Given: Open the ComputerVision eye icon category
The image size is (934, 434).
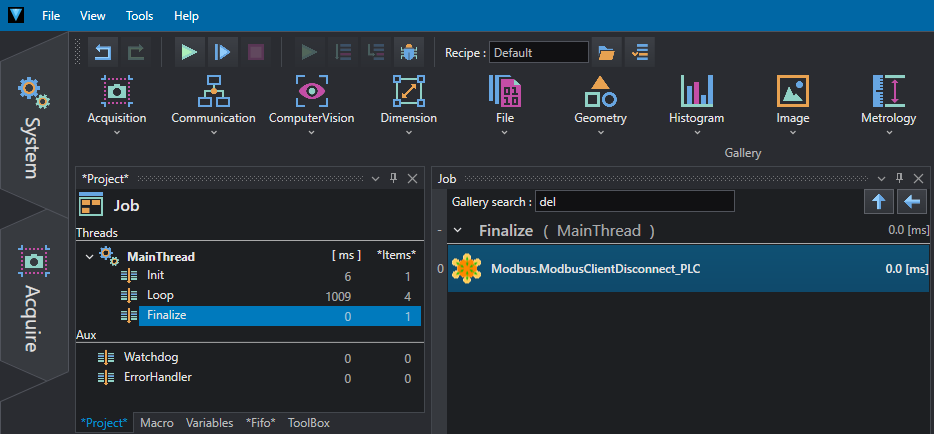Looking at the screenshot, I should pos(311,92).
